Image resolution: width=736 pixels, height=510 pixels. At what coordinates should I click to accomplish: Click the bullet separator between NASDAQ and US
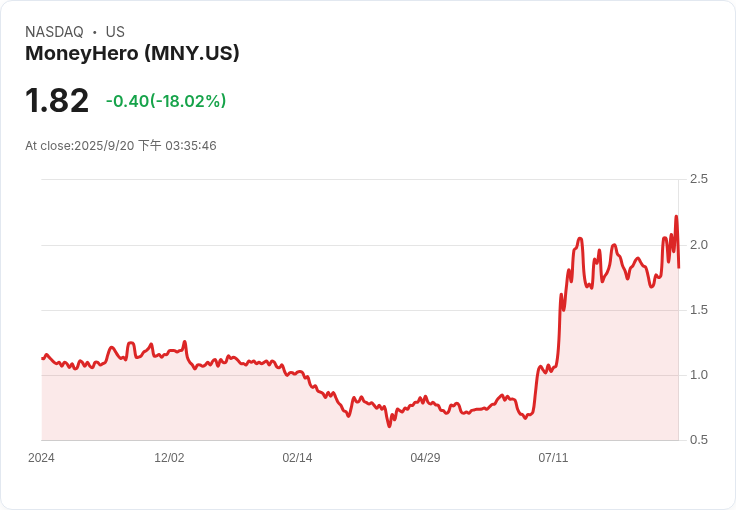tap(95, 32)
